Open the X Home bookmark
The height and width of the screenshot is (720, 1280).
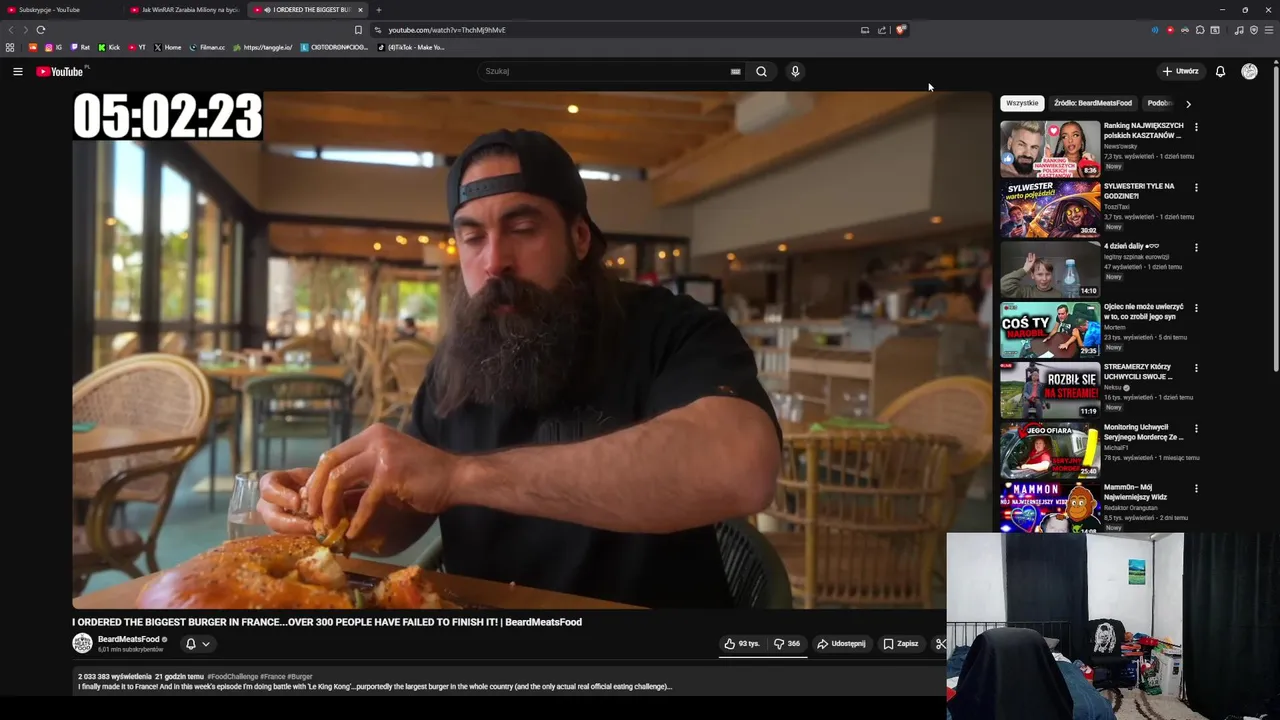coord(167,47)
